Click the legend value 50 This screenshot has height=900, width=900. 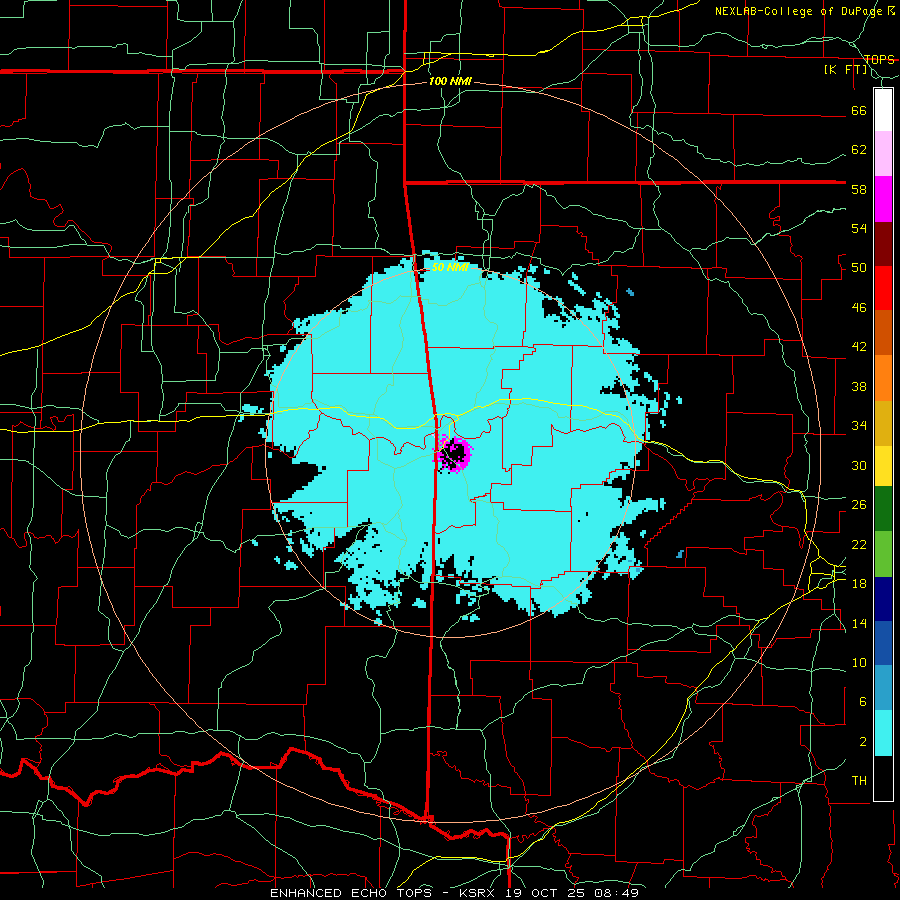[x=859, y=268]
